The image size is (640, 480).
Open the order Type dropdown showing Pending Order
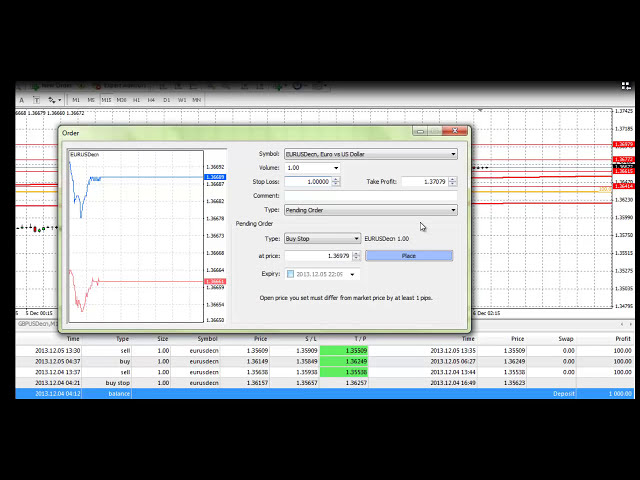[x=371, y=210]
